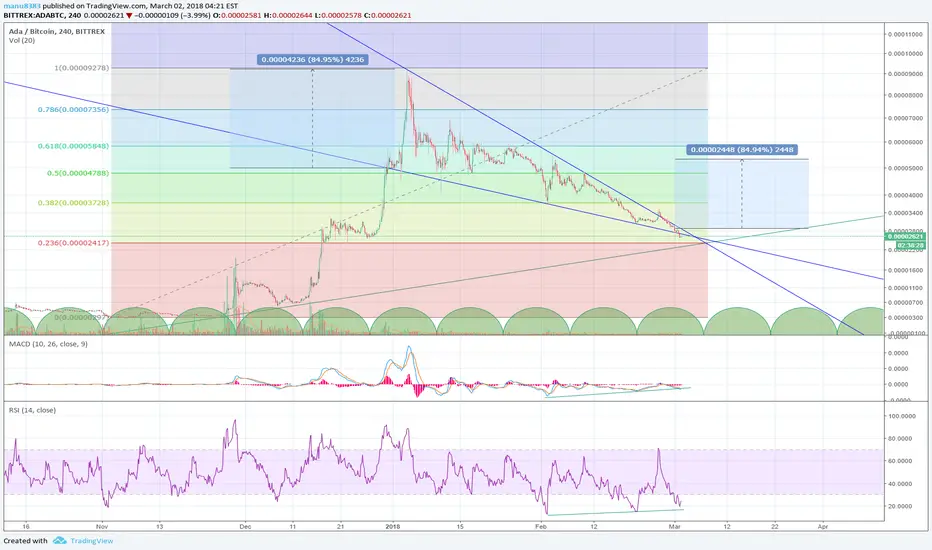Select the Fibonacci '0.382(0.00003728)' label
The image size is (932, 550).
(74, 203)
